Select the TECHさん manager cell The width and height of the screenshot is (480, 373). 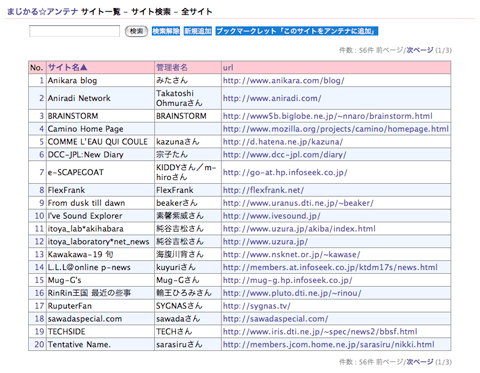coord(188,332)
